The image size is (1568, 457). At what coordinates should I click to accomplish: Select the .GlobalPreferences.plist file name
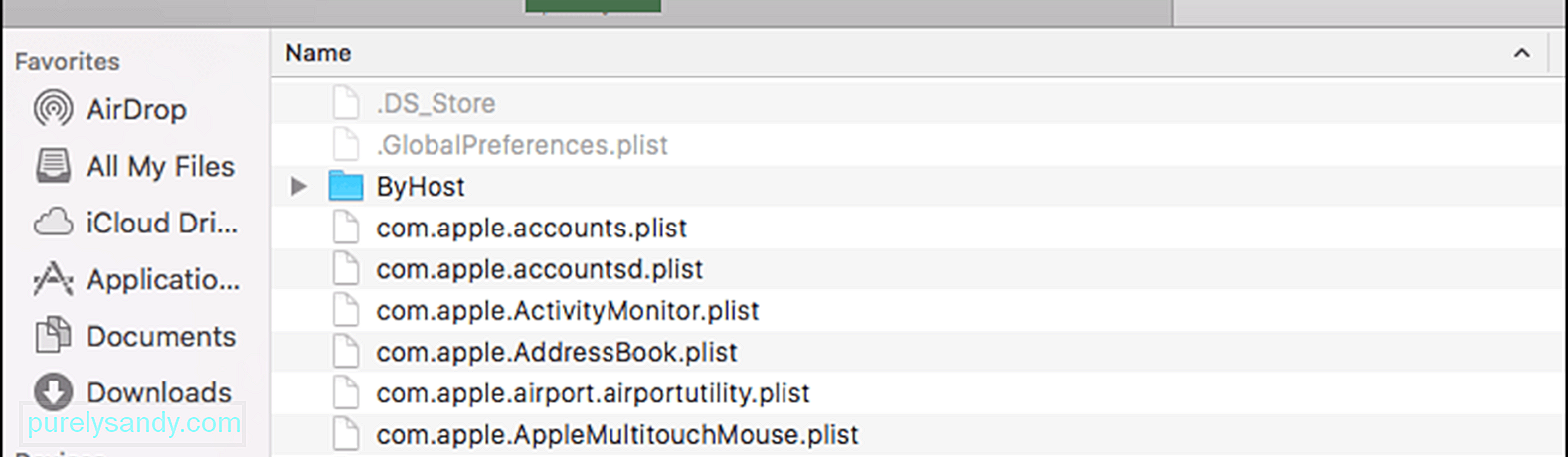(x=522, y=145)
